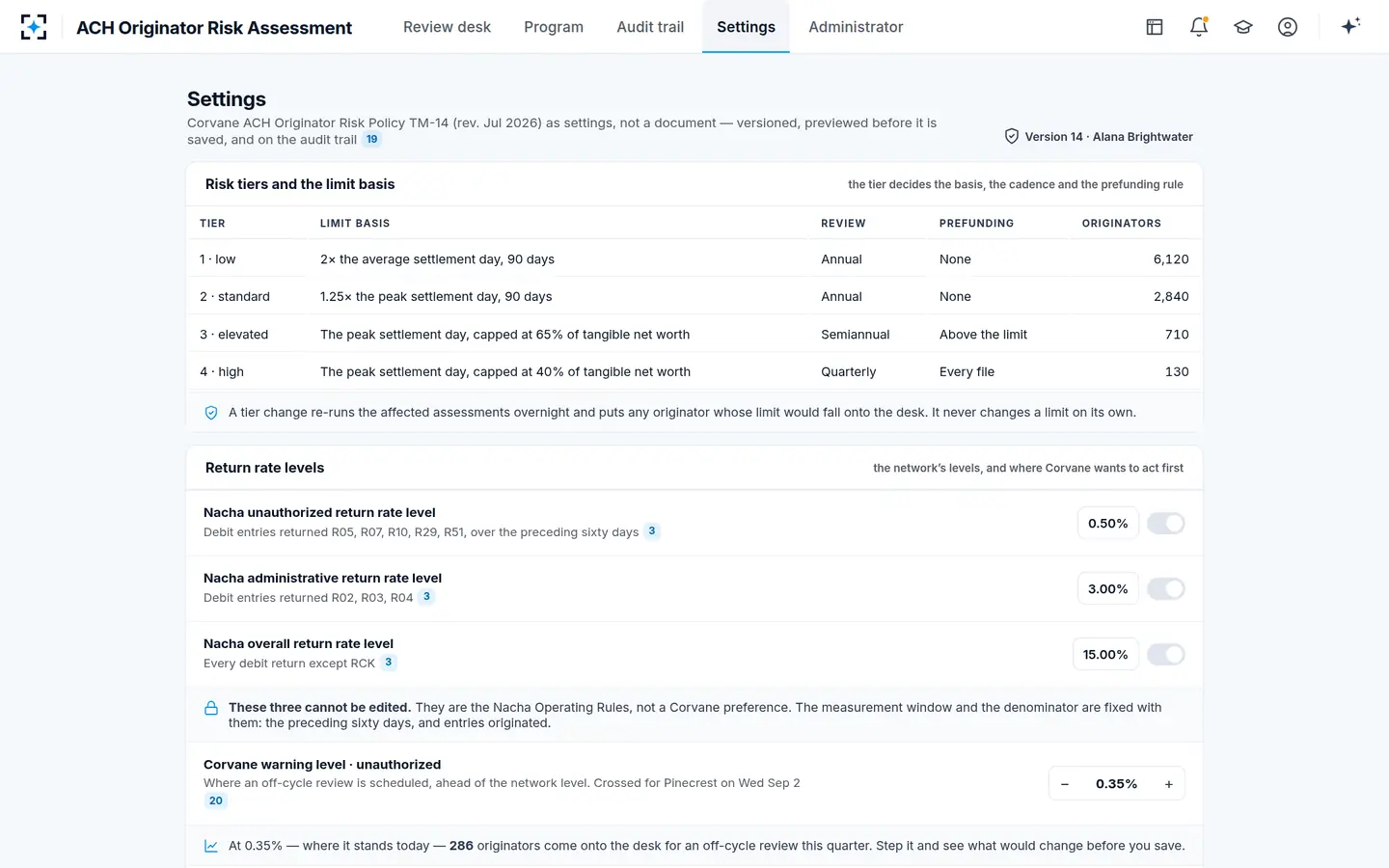The height and width of the screenshot is (868, 1389).
Task: Switch to the Program tab
Action: (554, 27)
